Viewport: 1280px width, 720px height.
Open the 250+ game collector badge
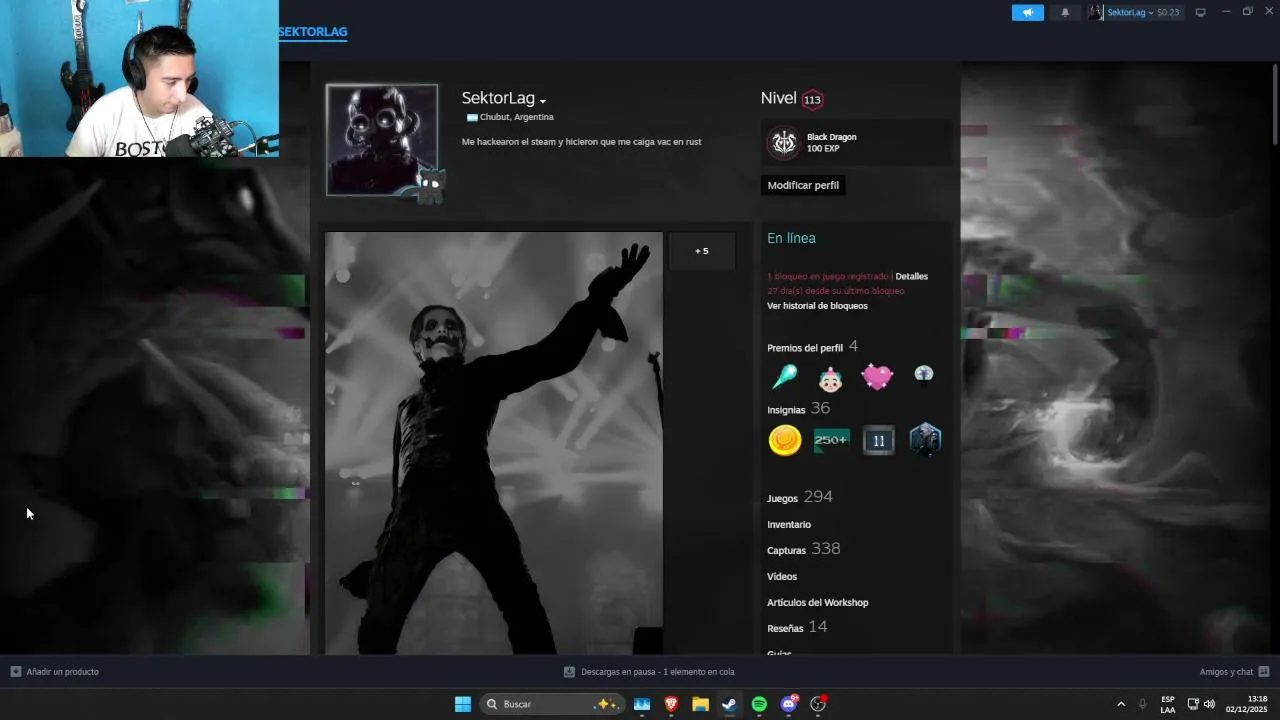point(832,440)
